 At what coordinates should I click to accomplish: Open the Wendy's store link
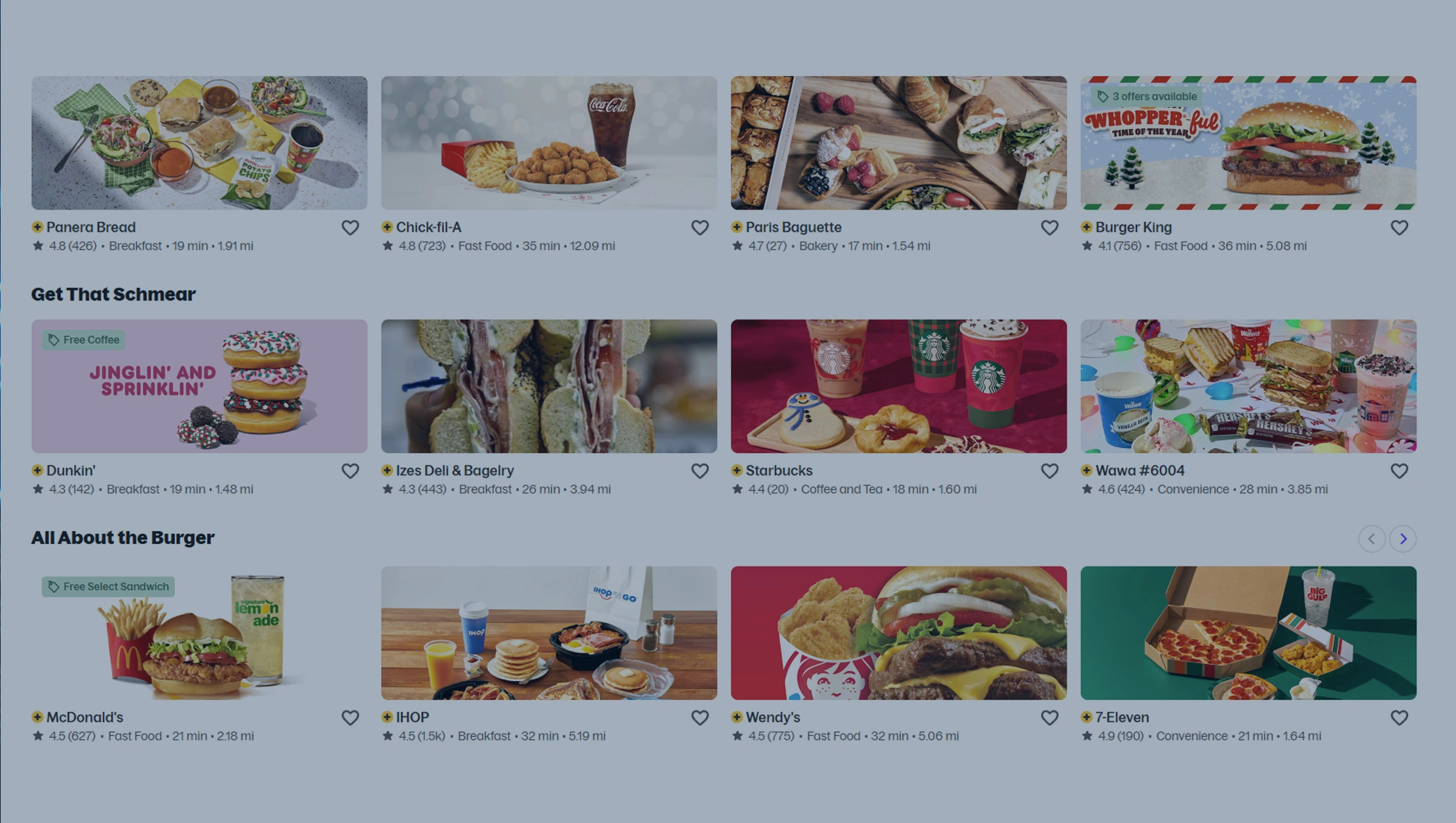tap(773, 717)
